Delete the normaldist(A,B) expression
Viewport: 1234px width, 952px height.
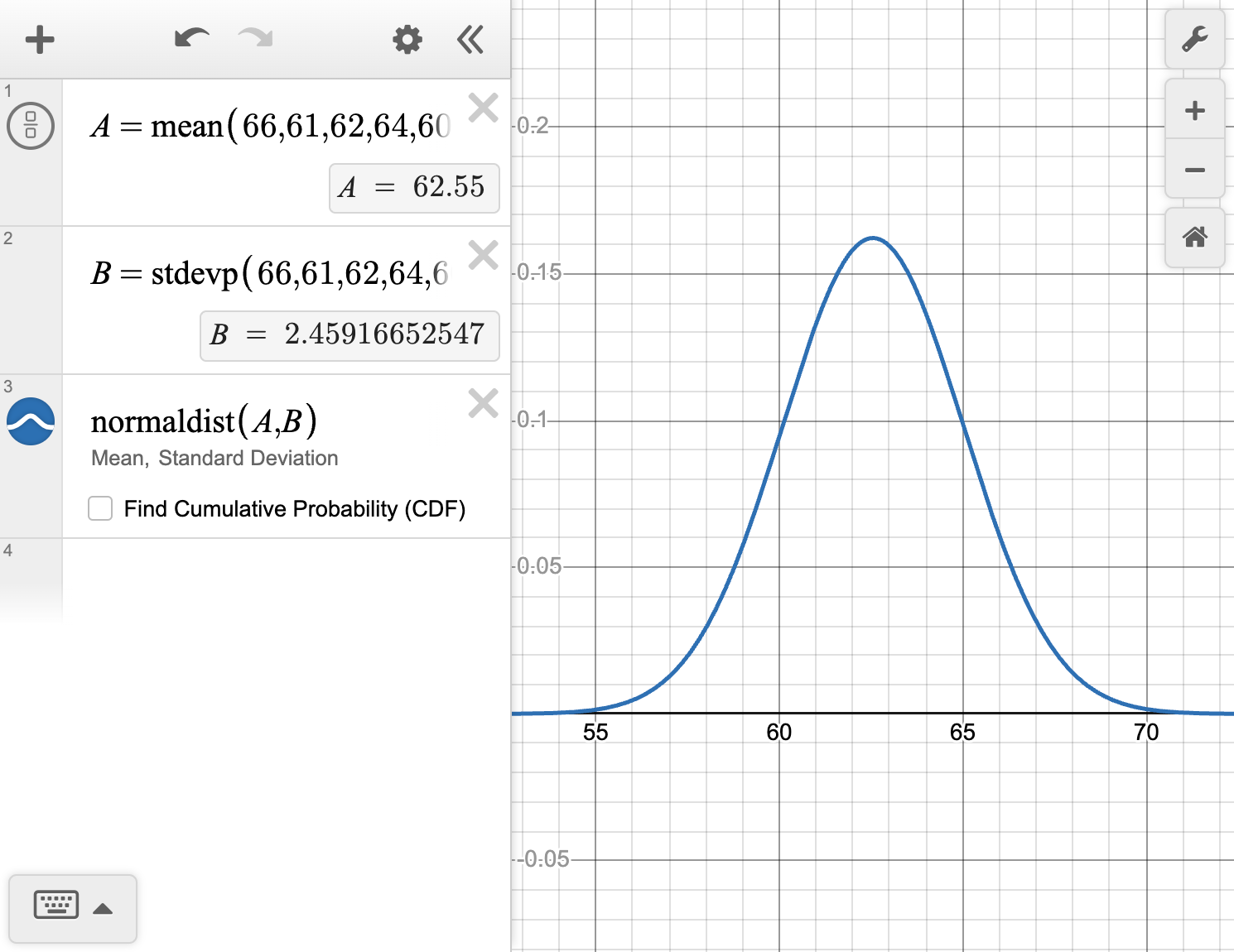pyautogui.click(x=483, y=403)
